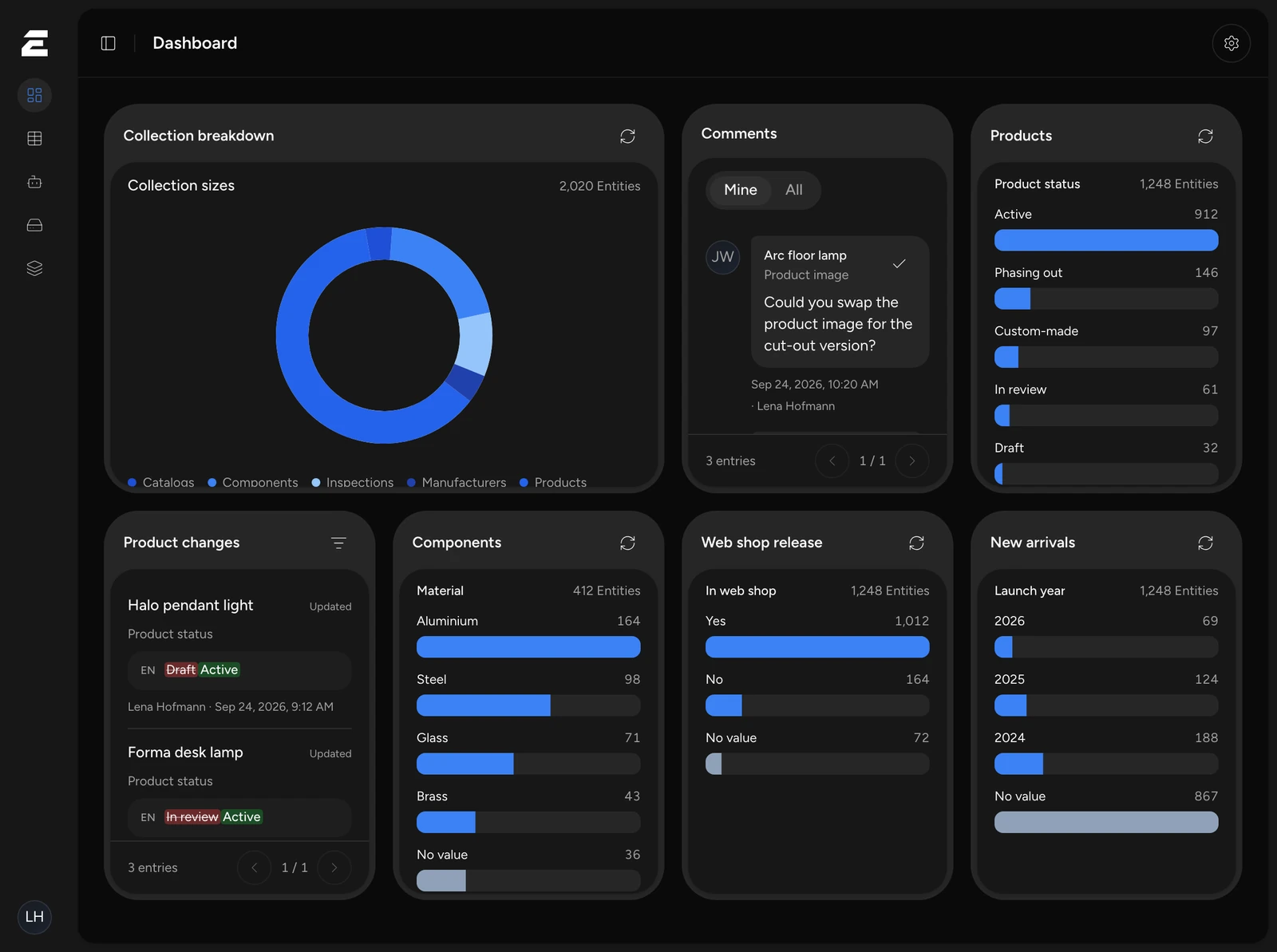Click the Phasing out status bar
The image size is (1277, 952).
pyautogui.click(x=1106, y=298)
